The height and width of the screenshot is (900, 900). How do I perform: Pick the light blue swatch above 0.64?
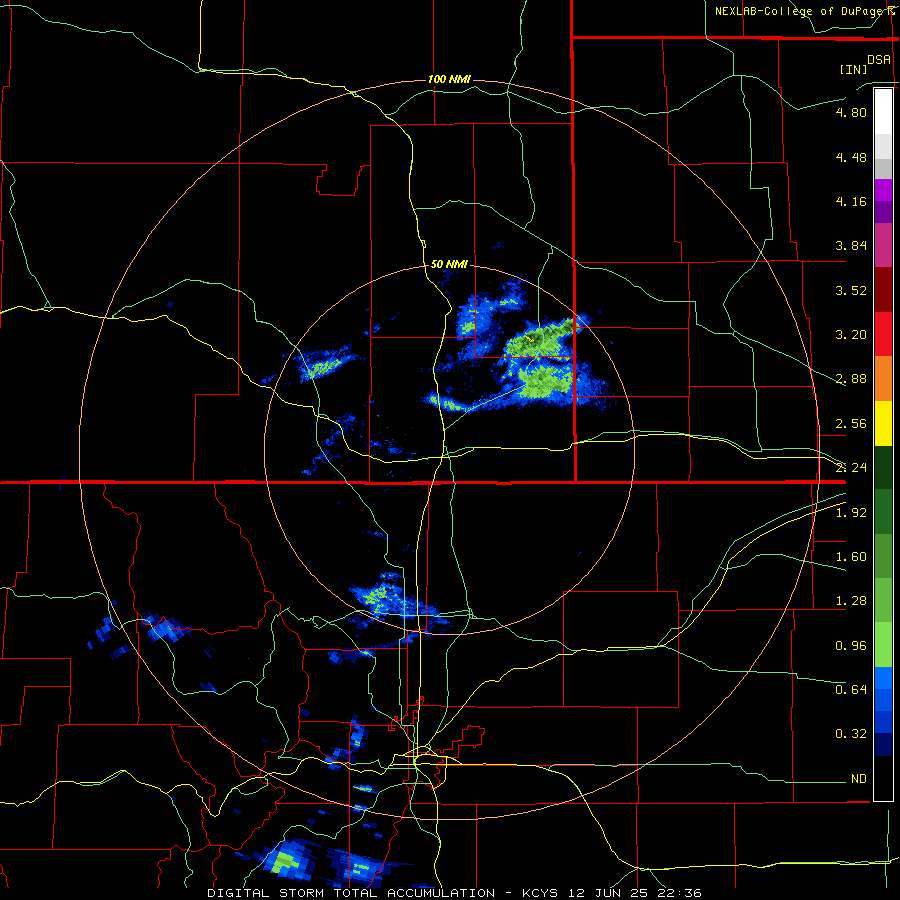883,678
